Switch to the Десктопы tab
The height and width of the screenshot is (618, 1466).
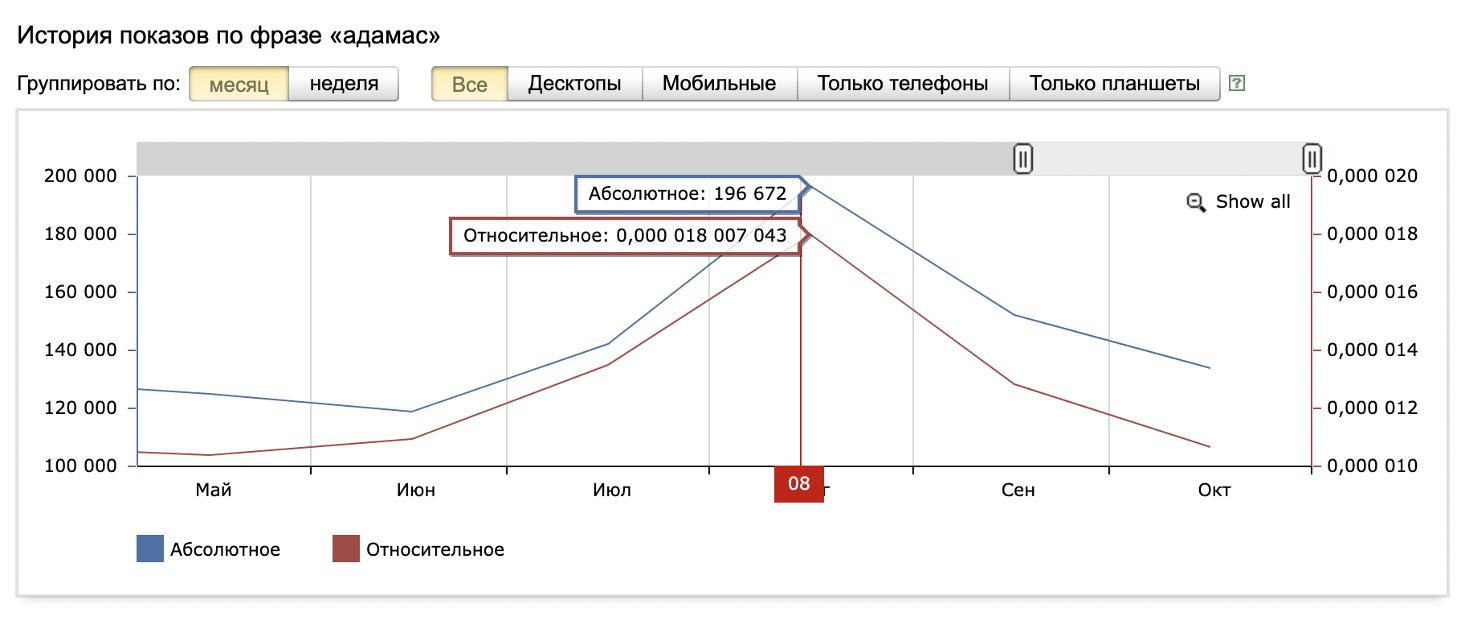tap(575, 84)
